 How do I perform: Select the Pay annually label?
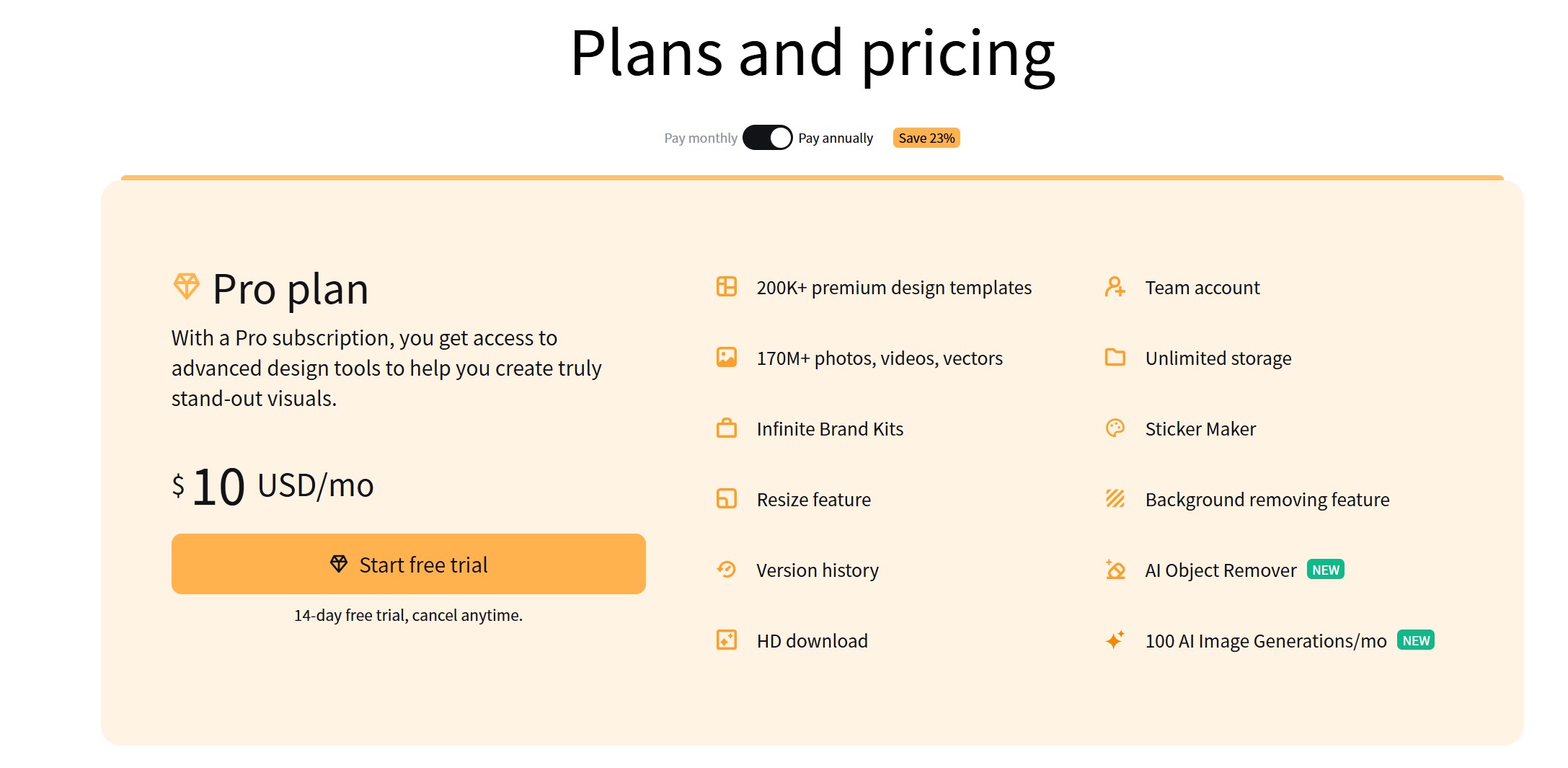coord(836,138)
